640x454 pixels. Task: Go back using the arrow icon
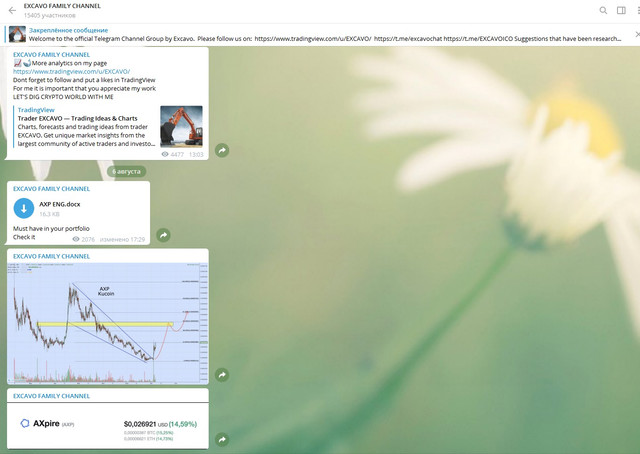12,11
